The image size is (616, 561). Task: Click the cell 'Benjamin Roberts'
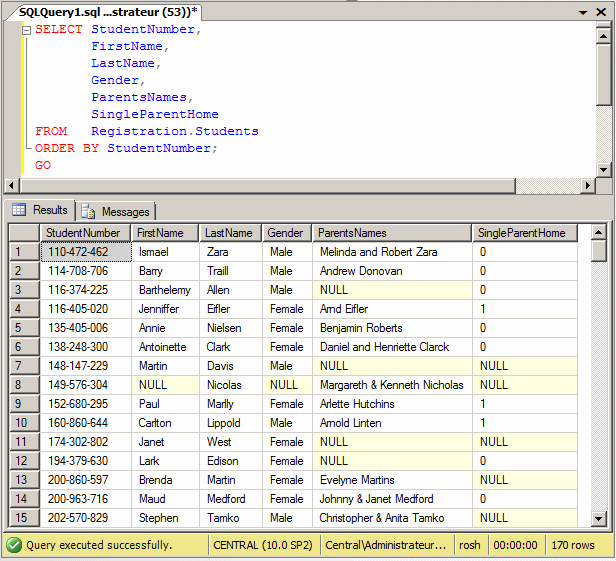[392, 328]
